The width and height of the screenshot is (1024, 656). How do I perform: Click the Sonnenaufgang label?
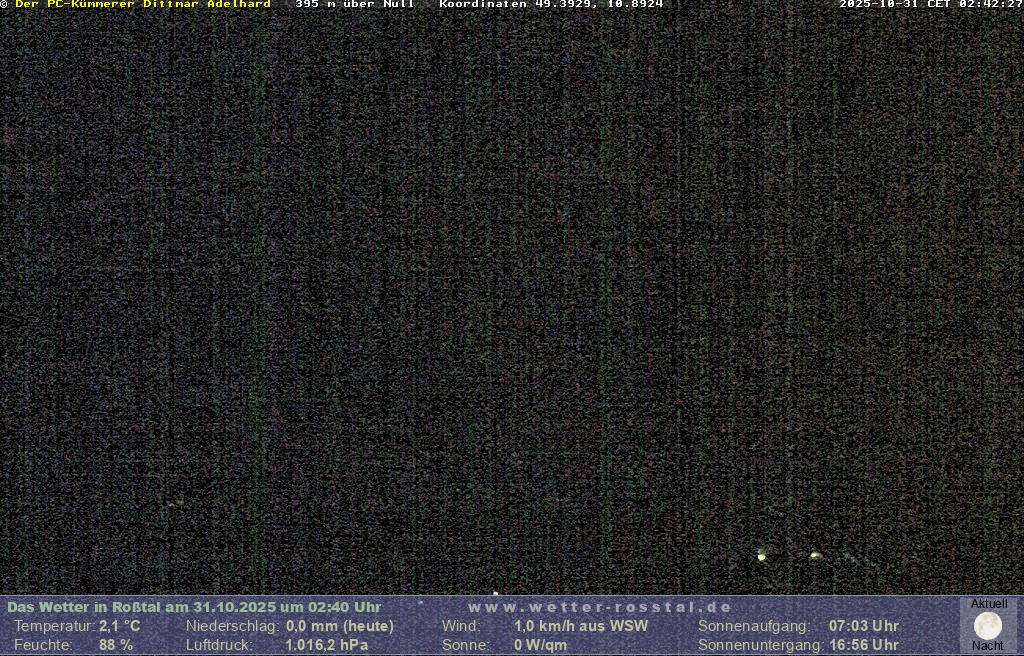[753, 626]
